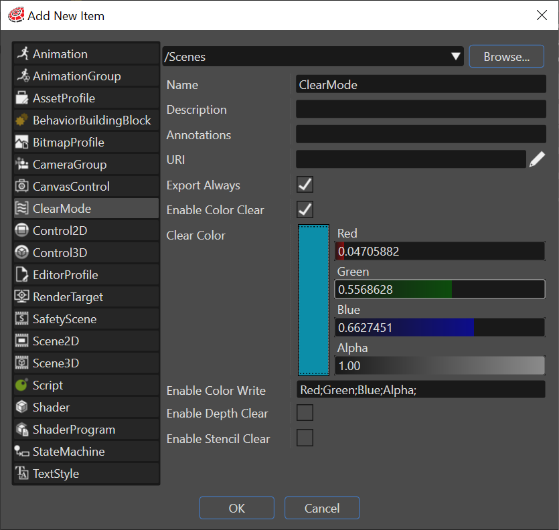559x530 pixels.
Task: Open the teal Clear Color swatch
Action: click(314, 300)
